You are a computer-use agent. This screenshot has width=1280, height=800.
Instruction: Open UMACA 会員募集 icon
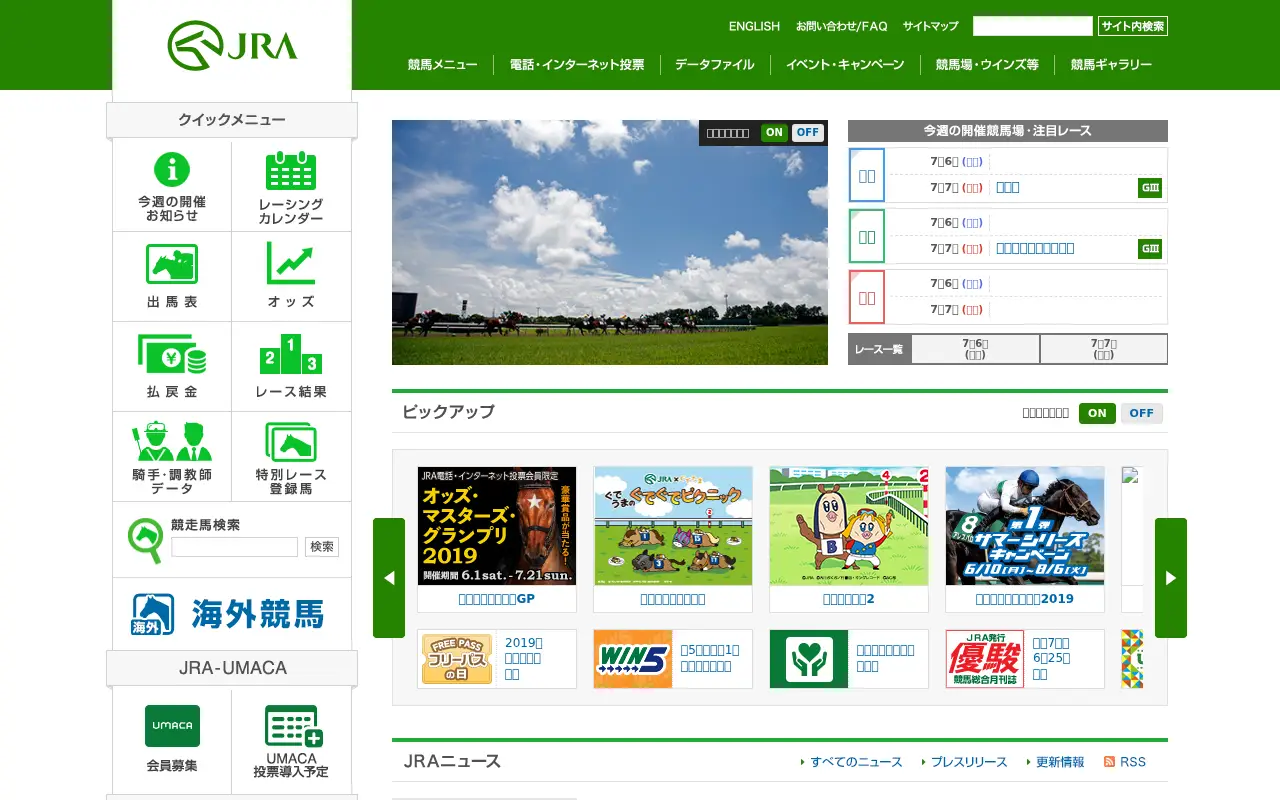coord(172,740)
